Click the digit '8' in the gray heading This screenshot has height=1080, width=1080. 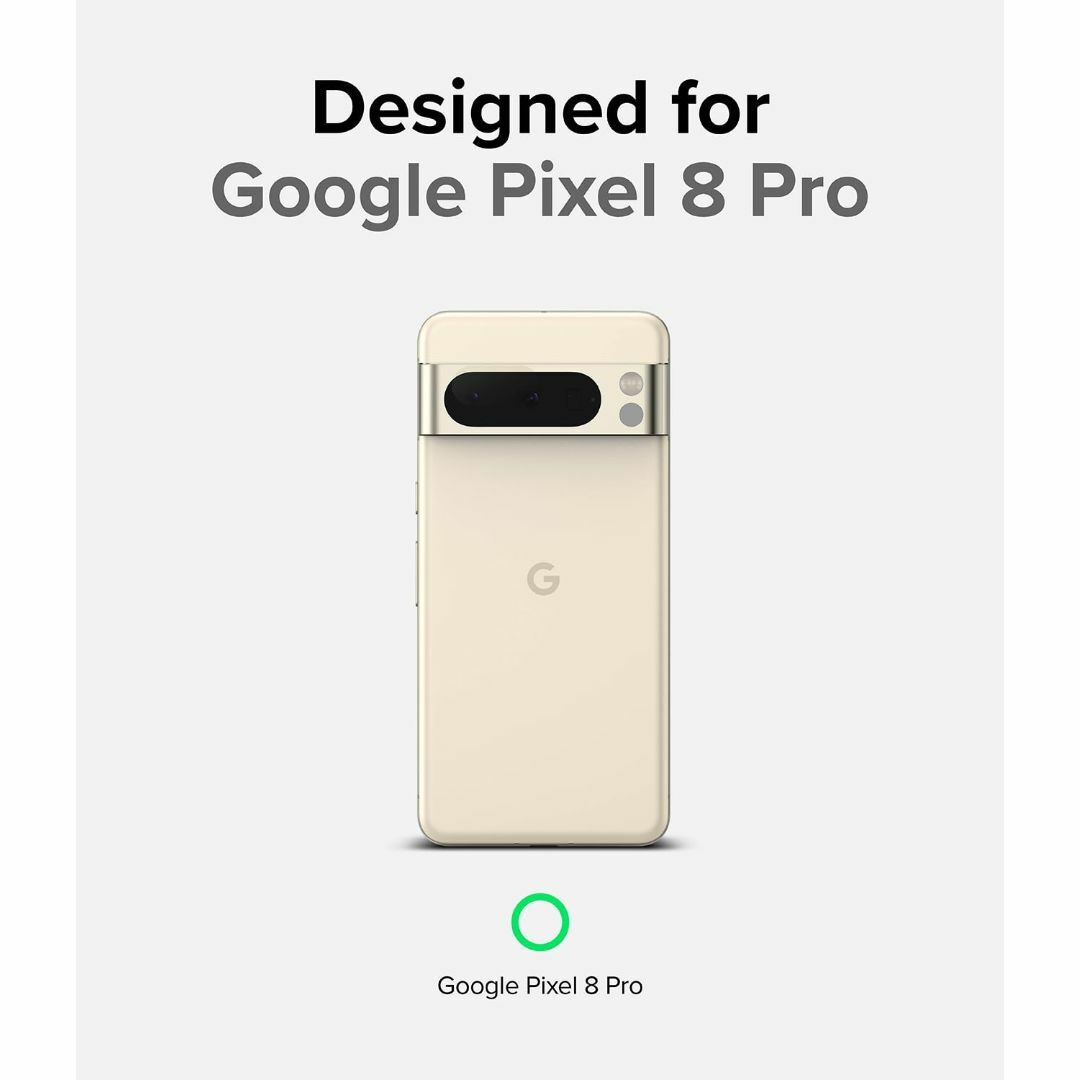point(703,191)
